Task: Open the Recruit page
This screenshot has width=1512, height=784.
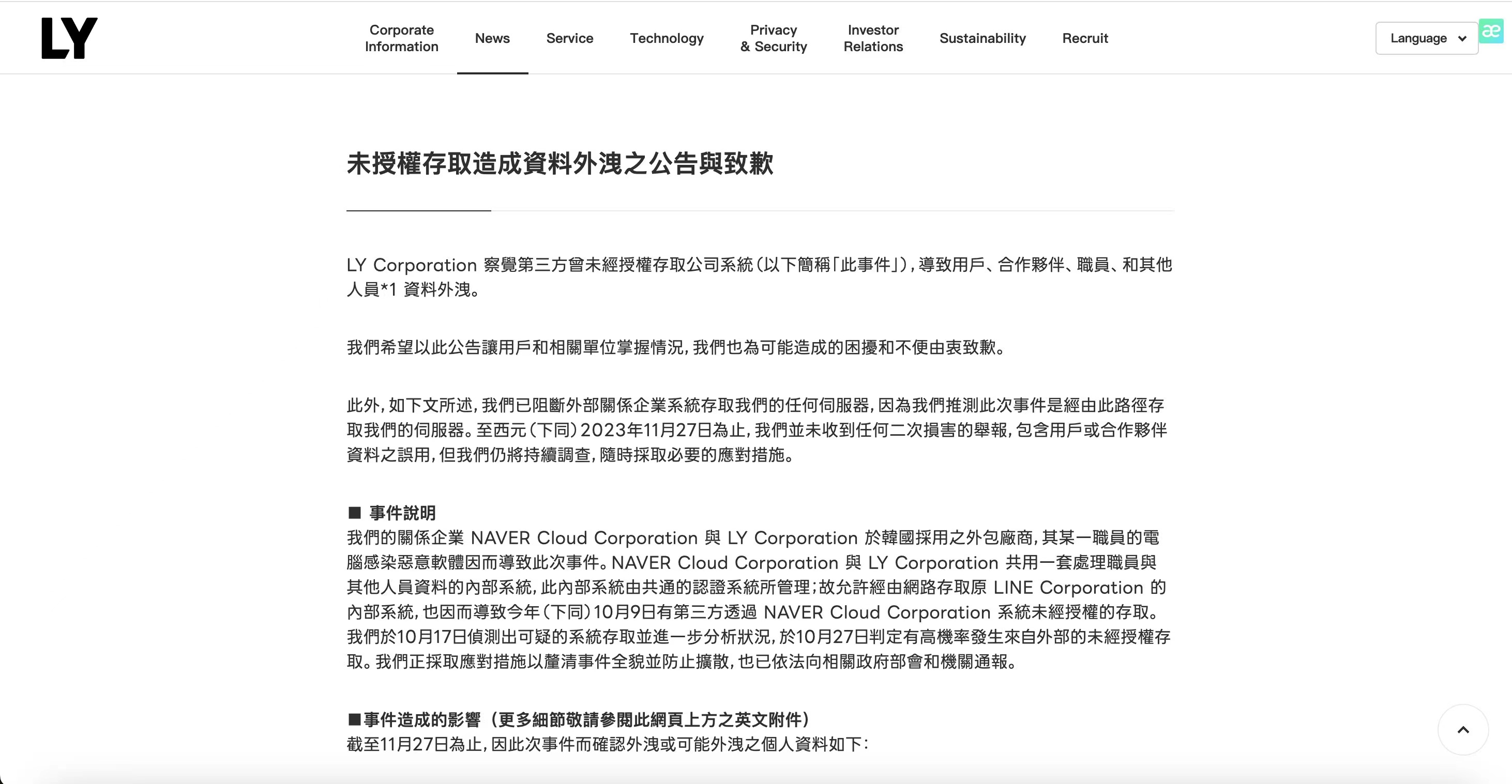Action: (x=1085, y=38)
